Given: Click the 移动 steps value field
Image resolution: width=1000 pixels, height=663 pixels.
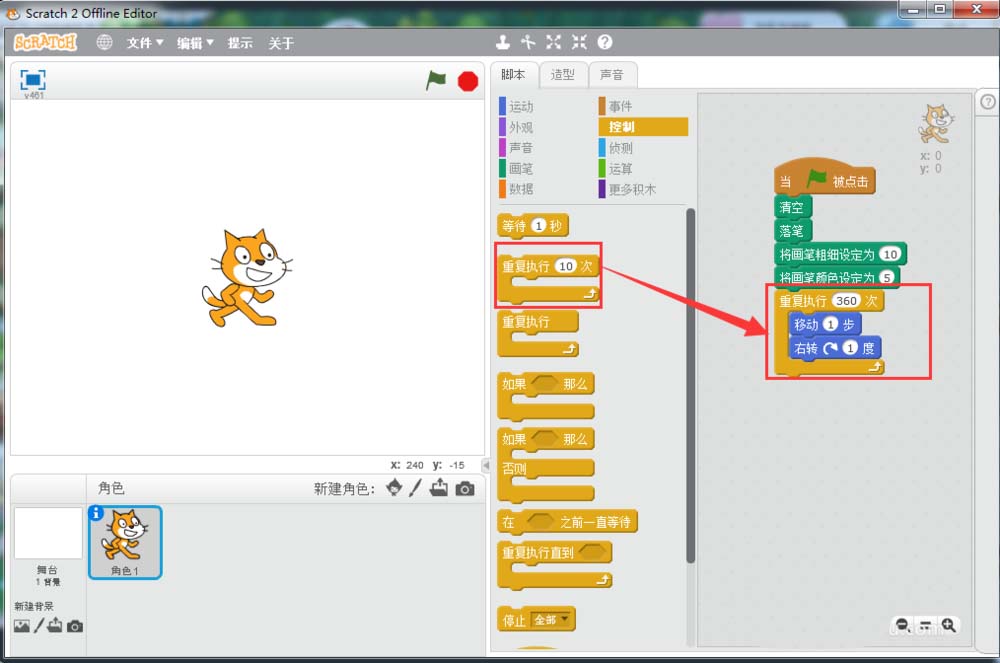Looking at the screenshot, I should point(830,324).
